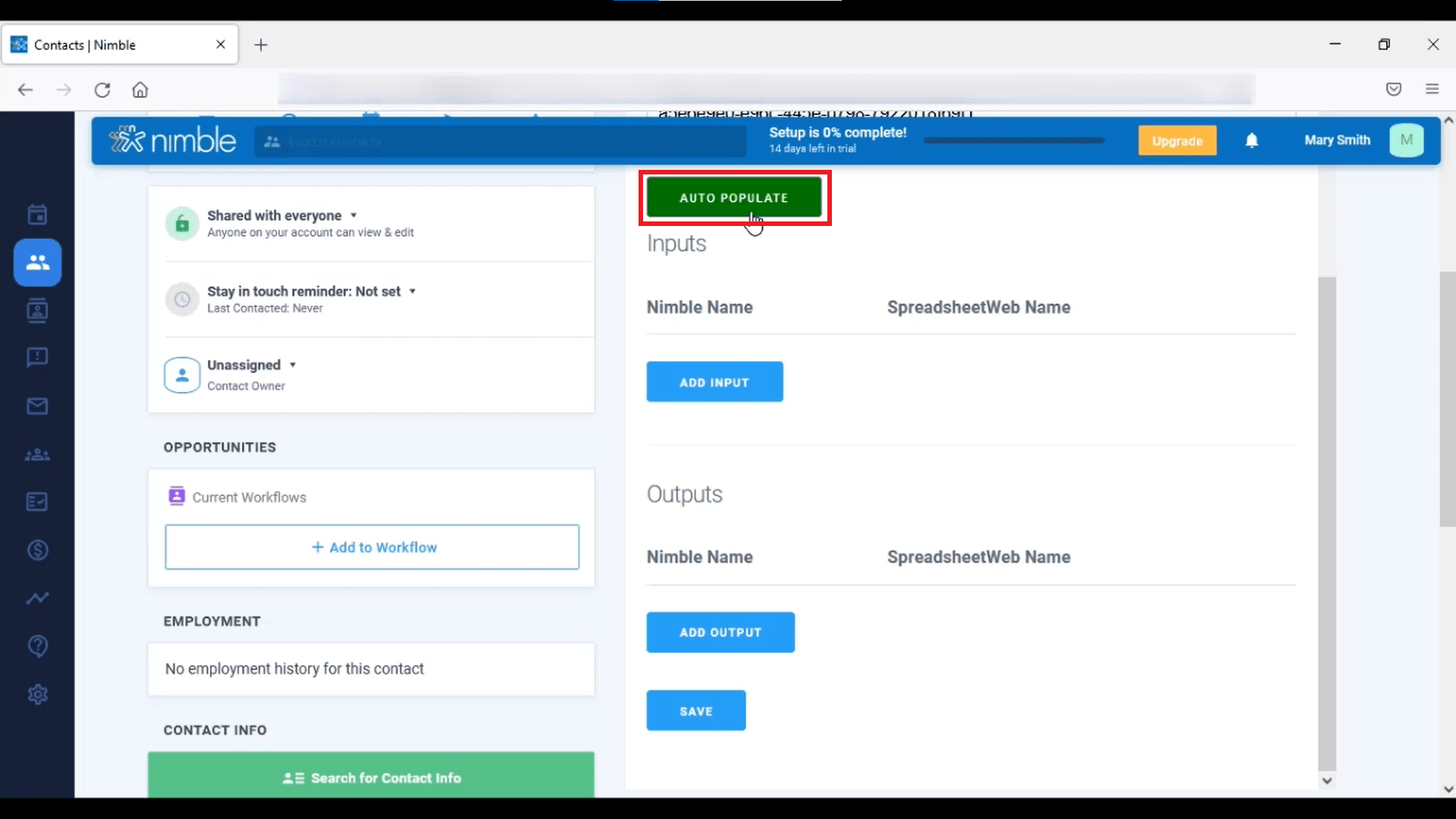1456x819 pixels.
Task: Click the Auto Populate button
Action: 734,198
